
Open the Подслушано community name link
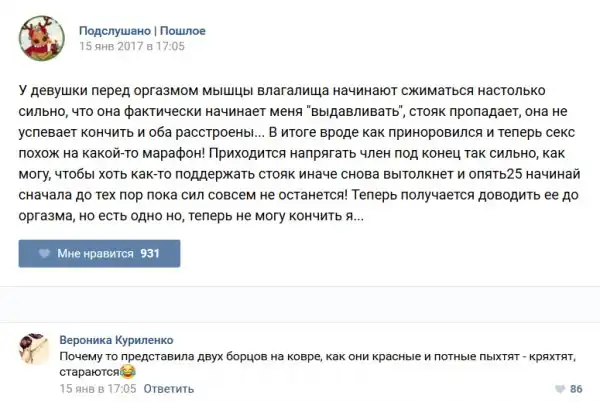(x=115, y=30)
